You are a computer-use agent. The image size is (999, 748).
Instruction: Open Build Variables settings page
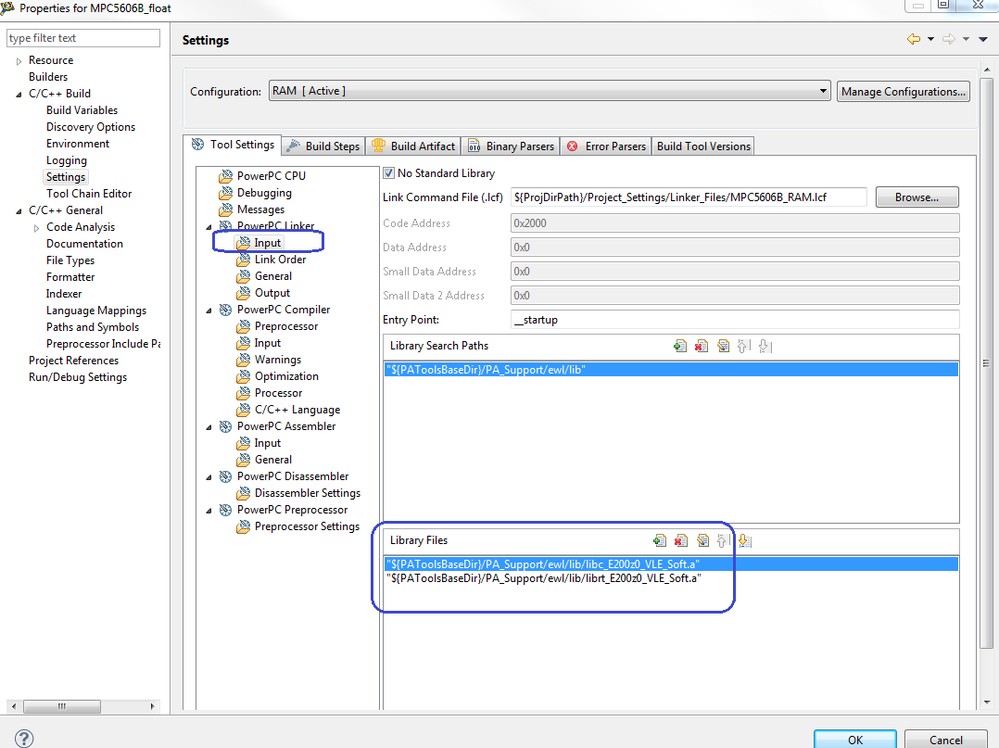tap(82, 110)
